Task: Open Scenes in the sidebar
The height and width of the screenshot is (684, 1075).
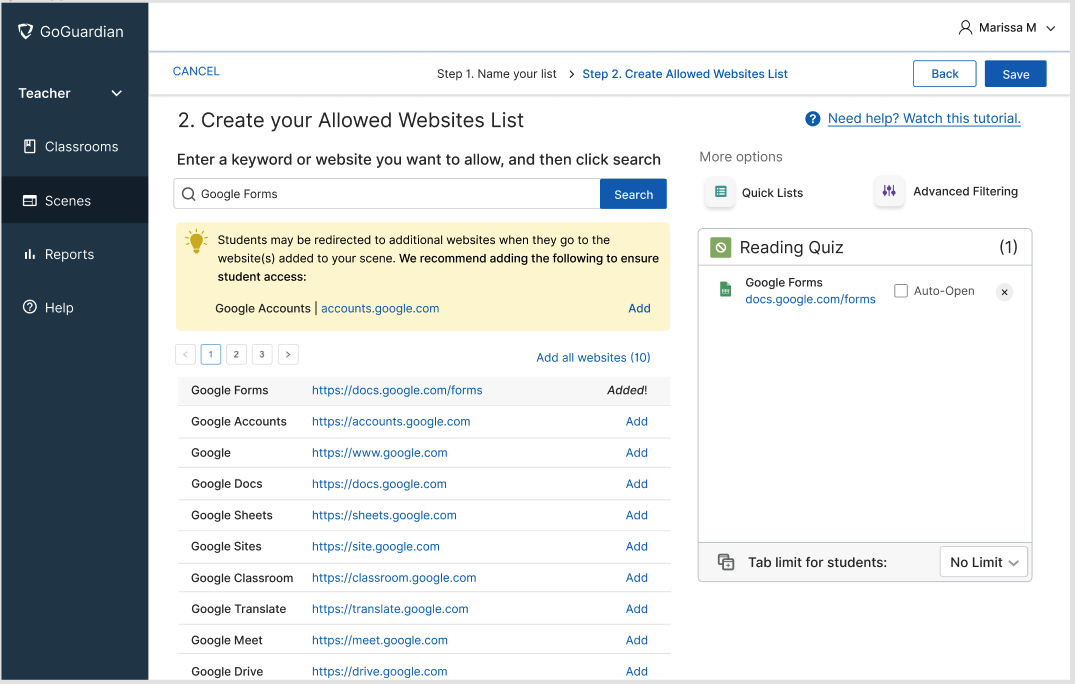Action: point(74,200)
